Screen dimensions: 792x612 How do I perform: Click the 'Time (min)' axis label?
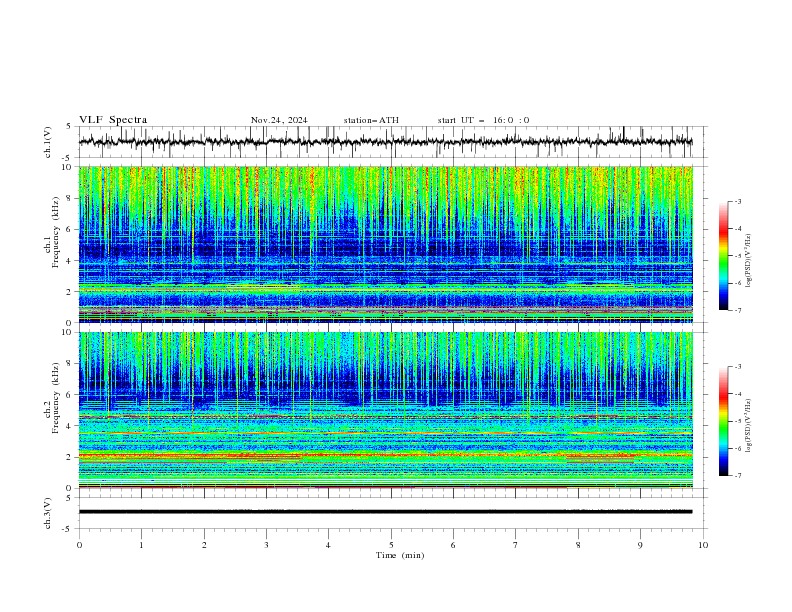coord(400,555)
